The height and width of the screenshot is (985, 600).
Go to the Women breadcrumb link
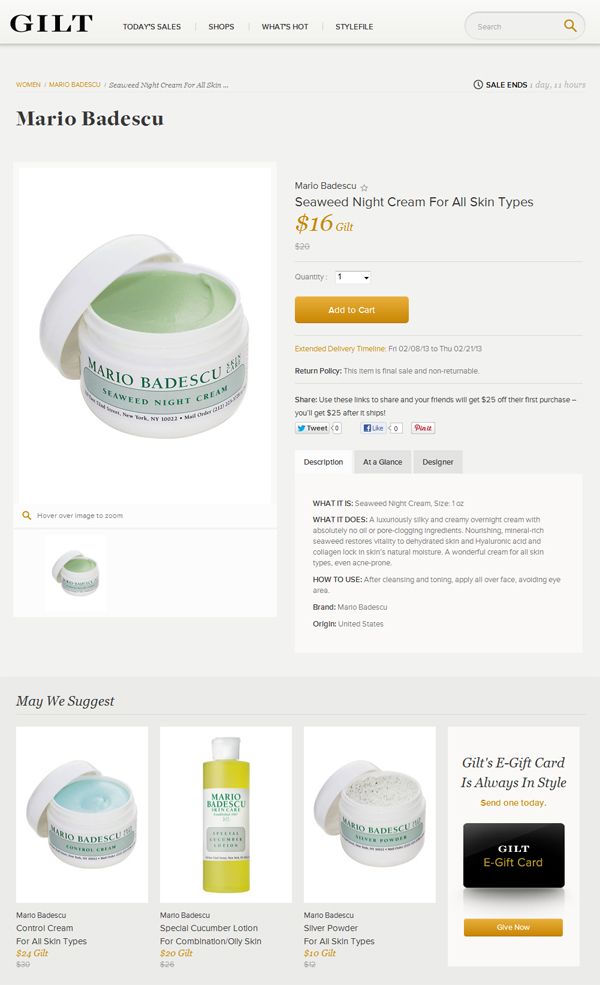[28, 85]
